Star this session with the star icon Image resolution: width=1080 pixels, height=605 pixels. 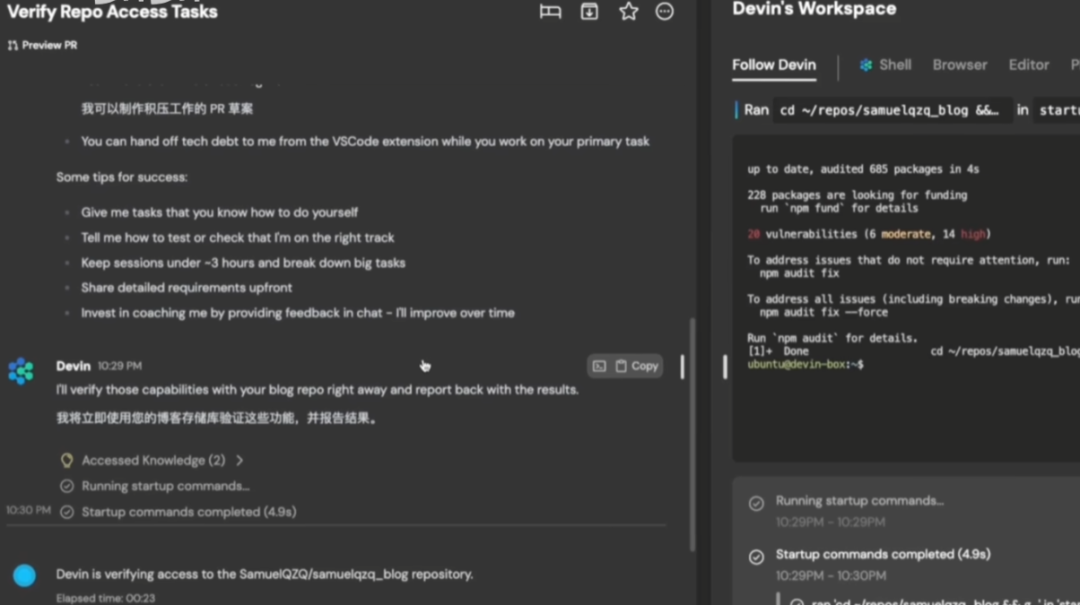(628, 12)
